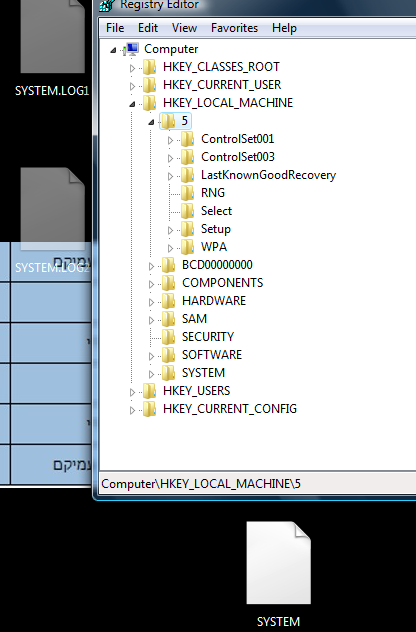Open the Favorites menu
Image resolution: width=416 pixels, height=632 pixels.
point(234,28)
